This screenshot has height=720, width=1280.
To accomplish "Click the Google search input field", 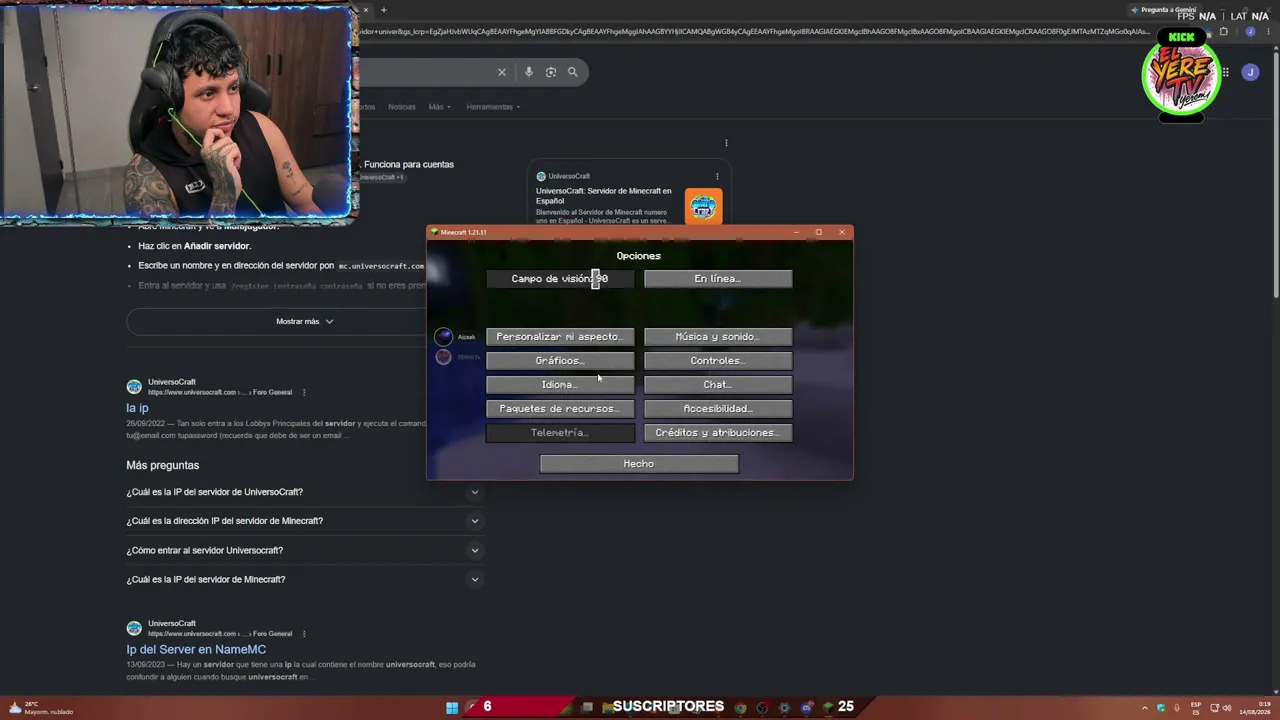I will [425, 72].
